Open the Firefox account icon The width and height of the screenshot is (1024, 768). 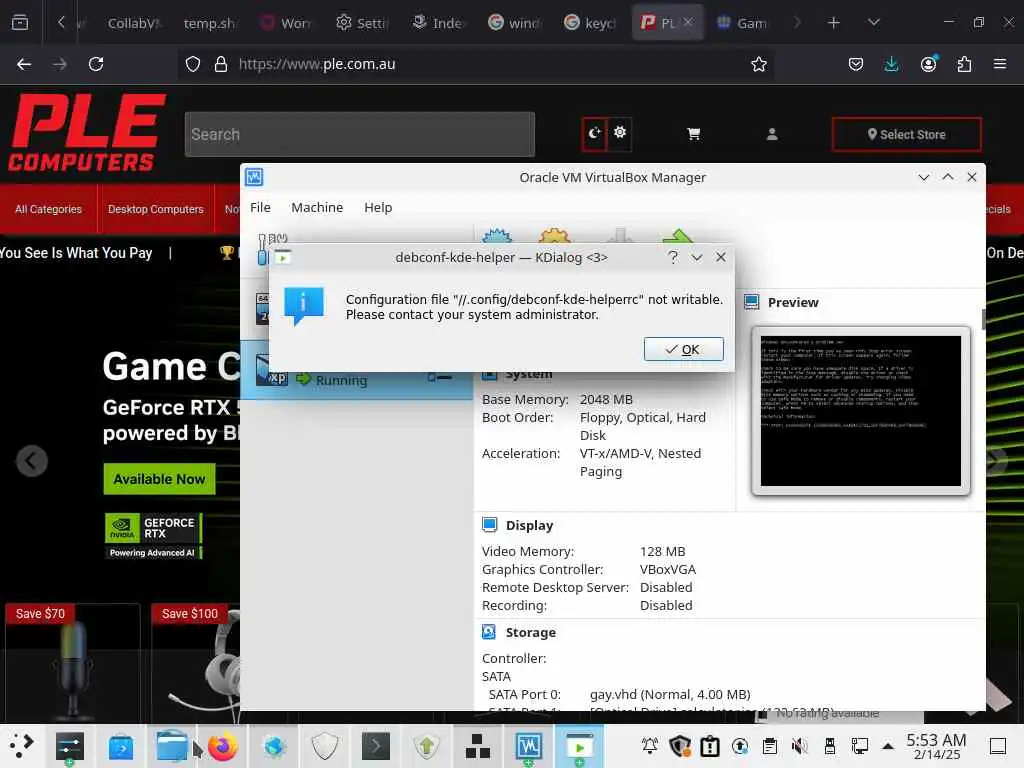(x=928, y=64)
